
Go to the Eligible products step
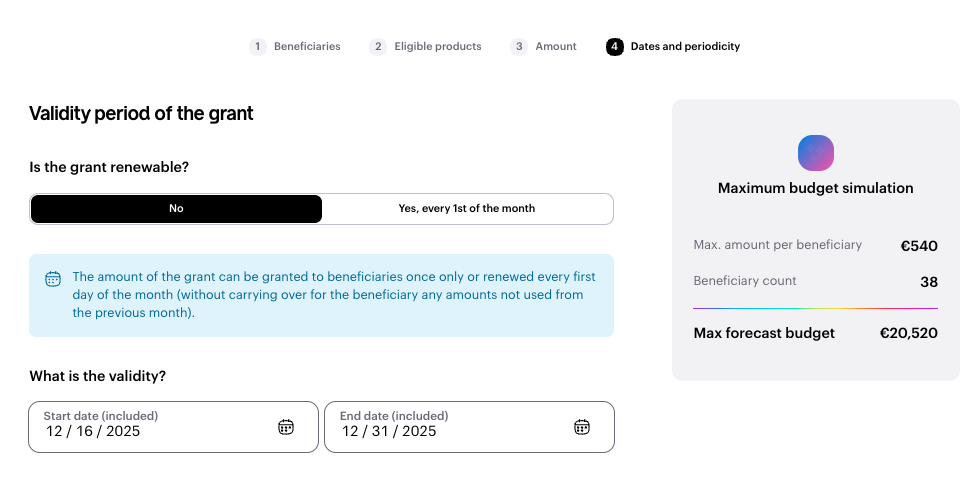437,46
